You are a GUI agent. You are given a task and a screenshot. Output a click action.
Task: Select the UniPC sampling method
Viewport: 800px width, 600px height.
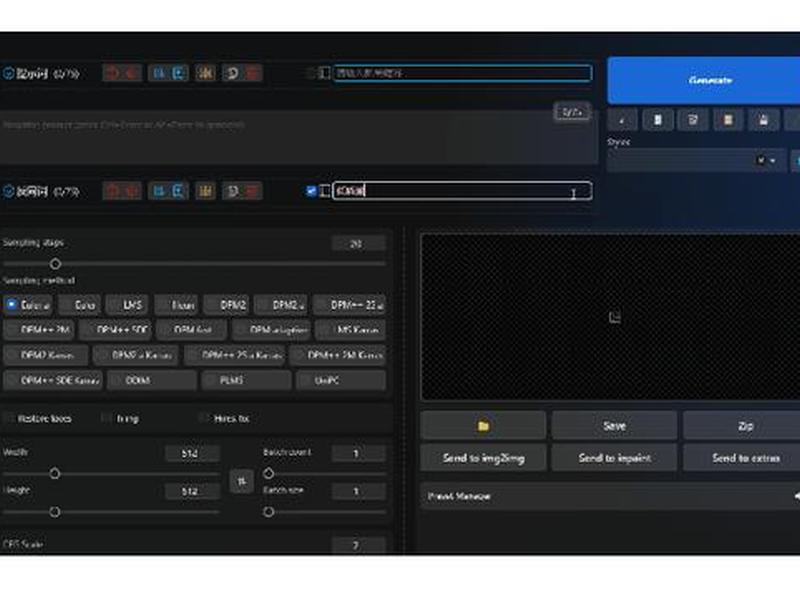click(x=341, y=380)
